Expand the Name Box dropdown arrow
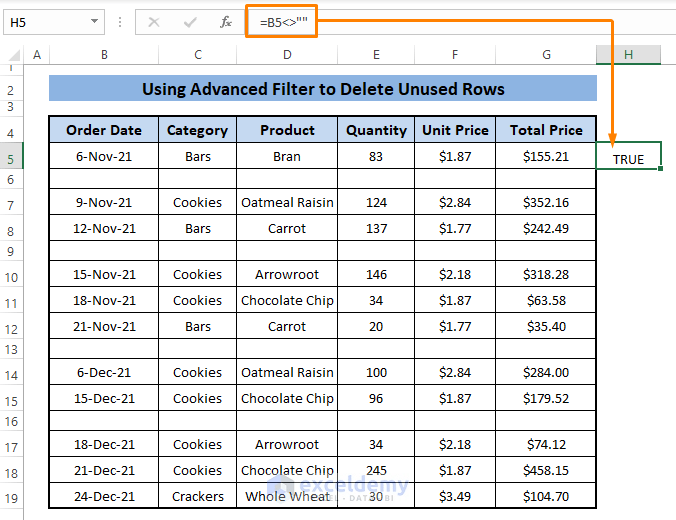 [x=94, y=22]
